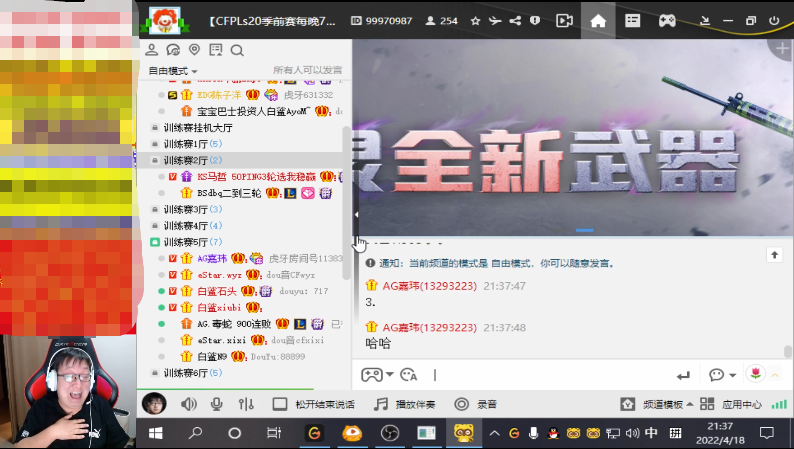Click the flower gift icon
Image resolution: width=794 pixels, height=449 pixels.
pos(756,374)
